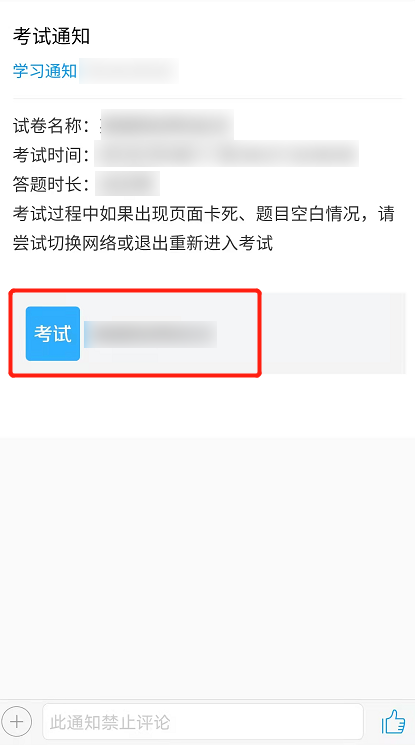Click blurred sender info beside 学习通知

point(128,71)
